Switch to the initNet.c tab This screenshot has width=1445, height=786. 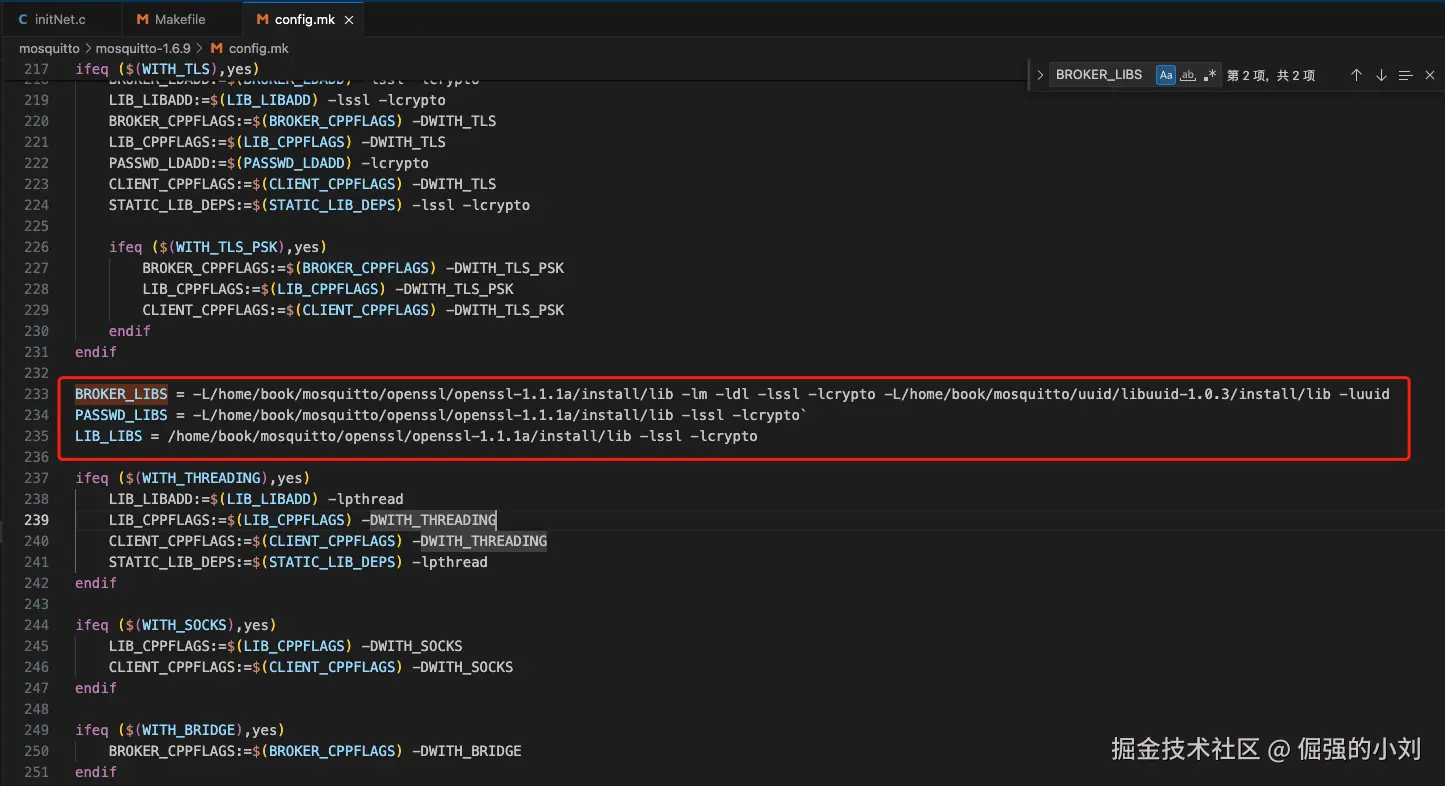(x=58, y=19)
